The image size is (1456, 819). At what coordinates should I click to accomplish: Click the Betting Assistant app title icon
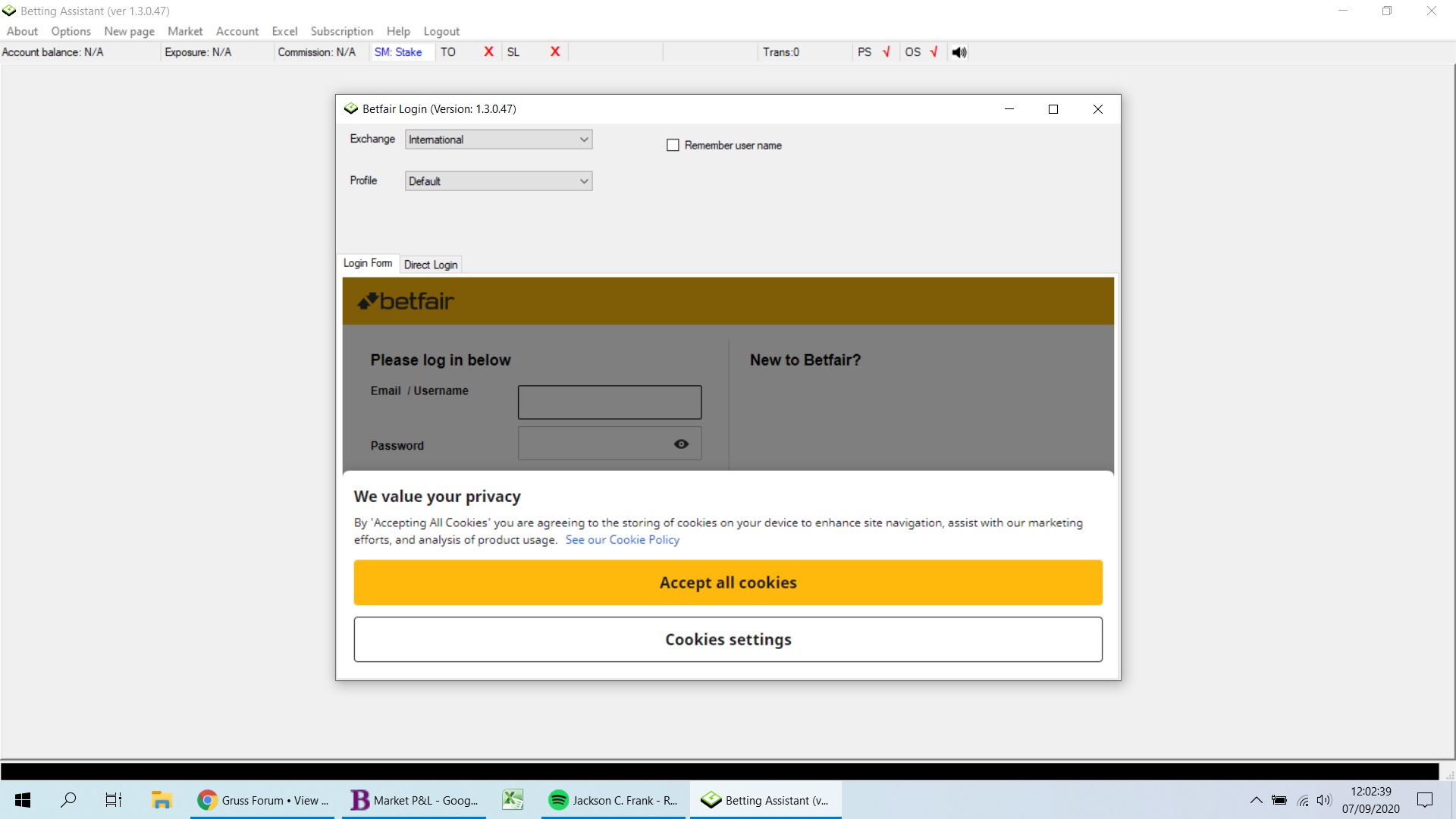[x=9, y=11]
